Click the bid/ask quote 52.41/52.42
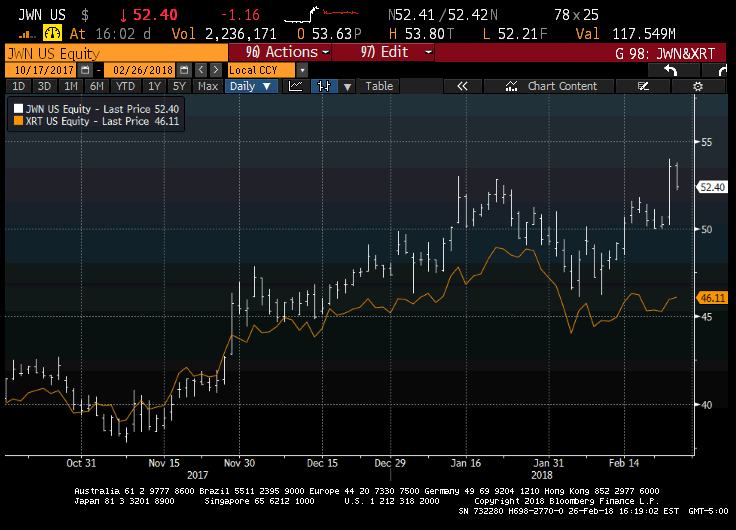This screenshot has width=736, height=530. pos(443,15)
